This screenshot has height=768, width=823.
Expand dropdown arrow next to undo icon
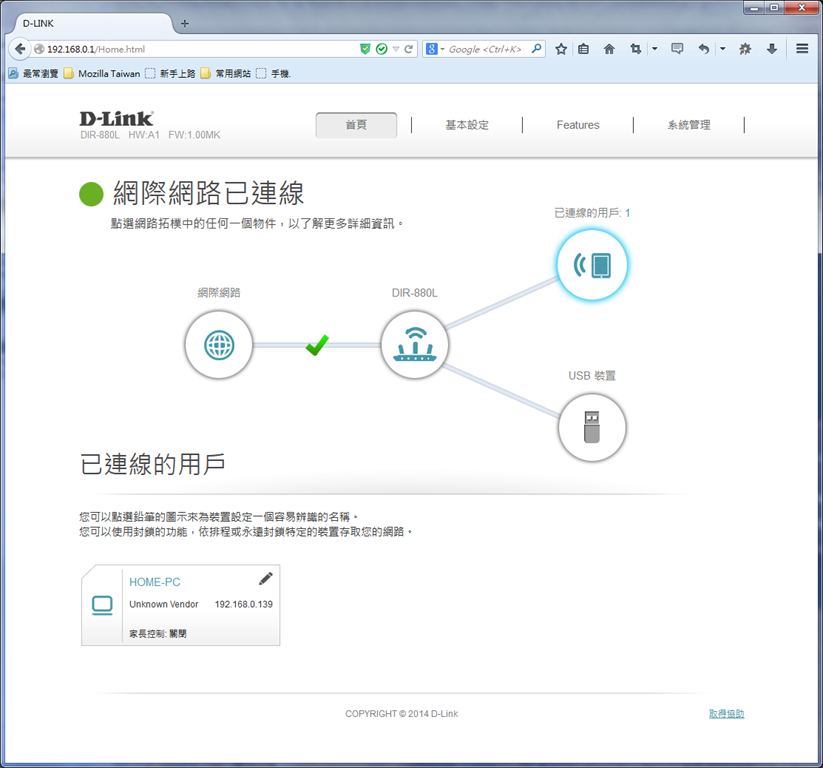(x=722, y=49)
